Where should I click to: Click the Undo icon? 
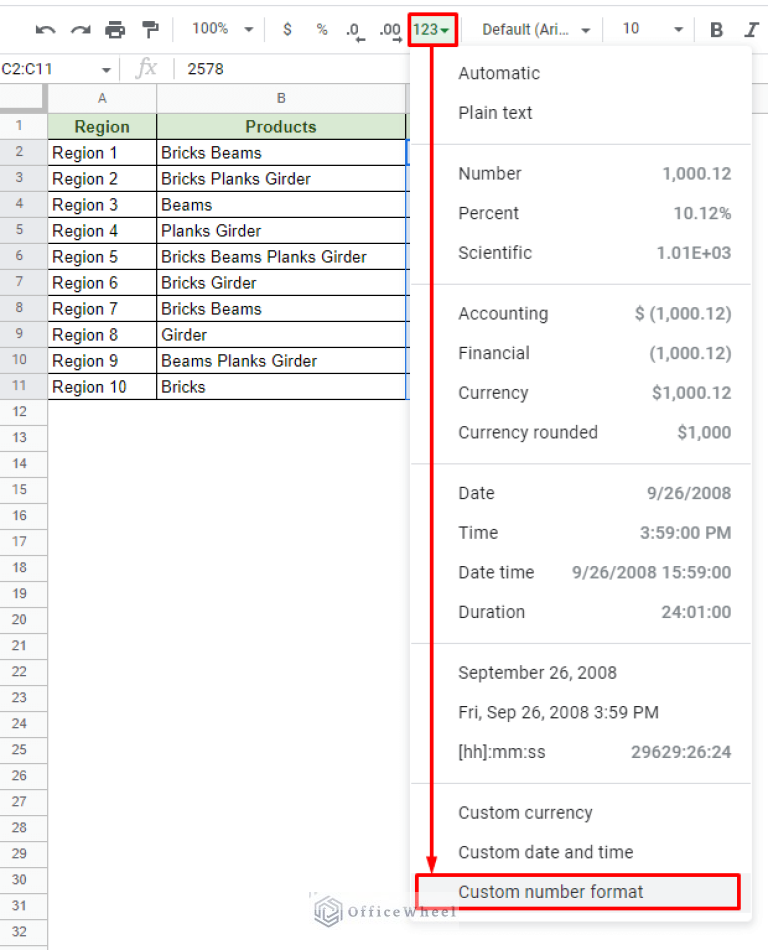click(x=44, y=29)
